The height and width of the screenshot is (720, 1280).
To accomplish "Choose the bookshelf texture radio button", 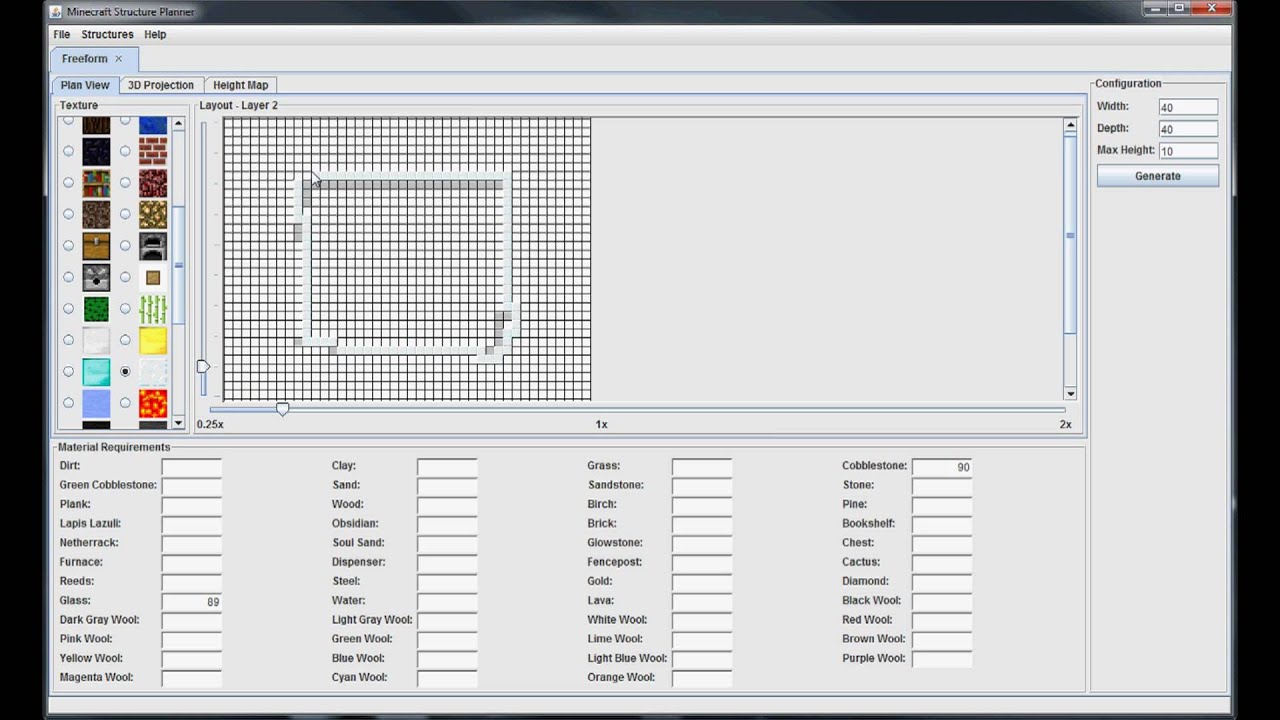I will click(68, 183).
